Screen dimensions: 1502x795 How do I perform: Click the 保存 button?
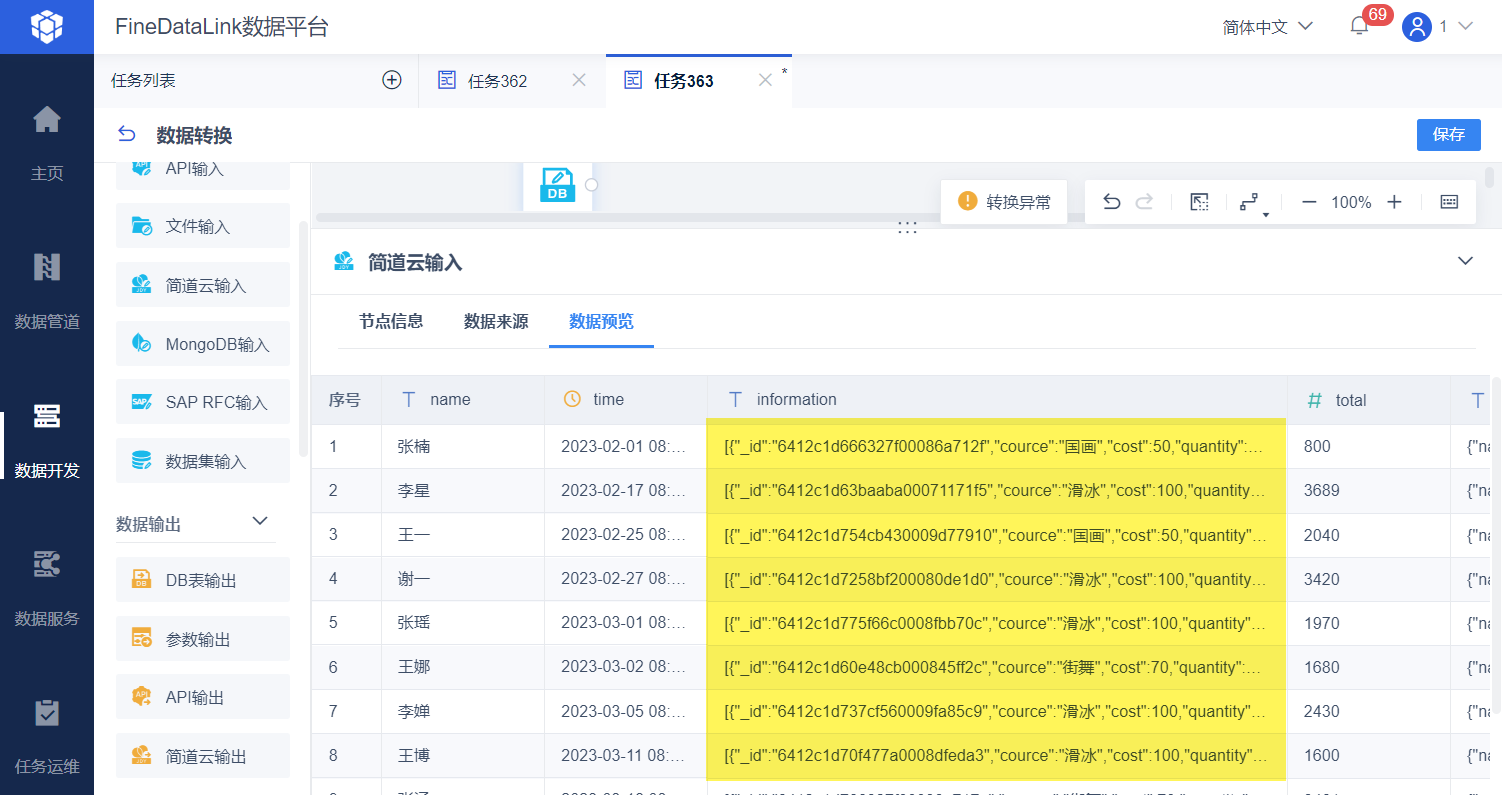pyautogui.click(x=1449, y=134)
